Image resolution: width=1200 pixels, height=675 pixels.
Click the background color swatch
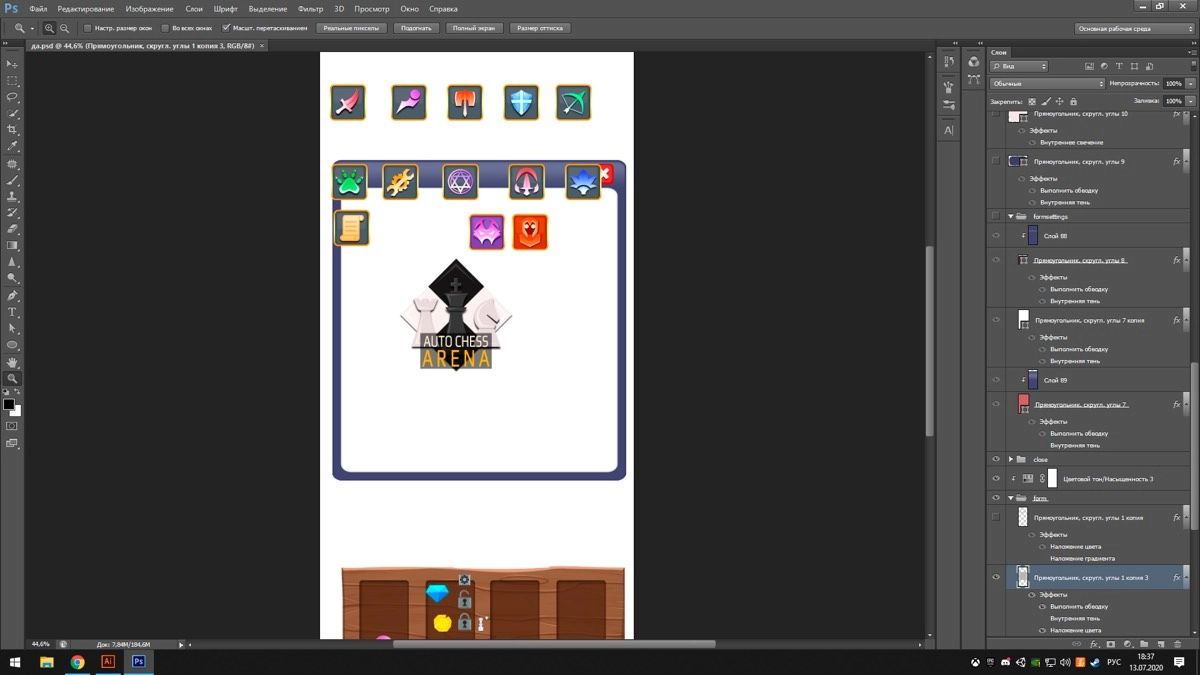point(16,411)
